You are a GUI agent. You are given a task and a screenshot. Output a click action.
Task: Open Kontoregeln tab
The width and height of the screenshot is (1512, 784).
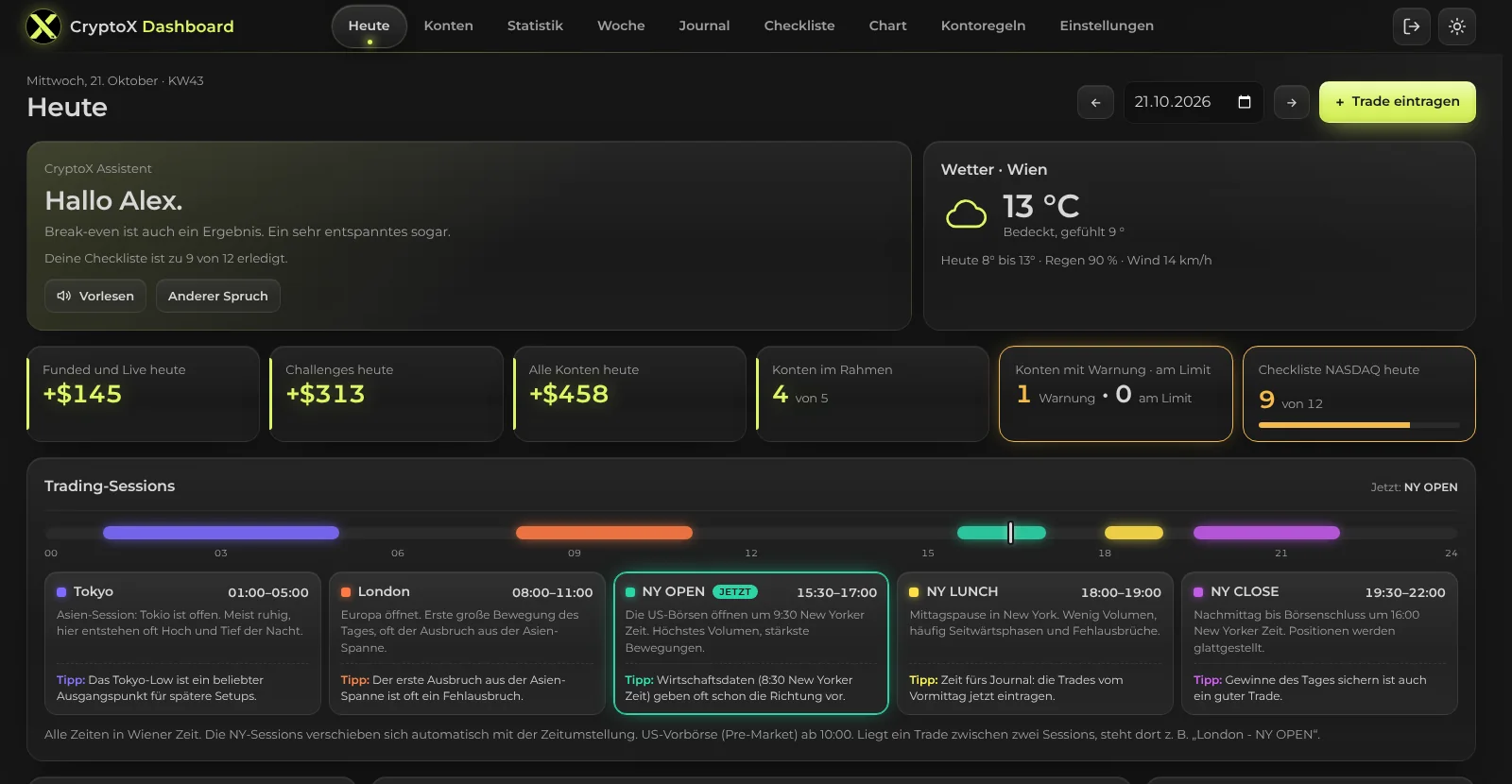983,26
